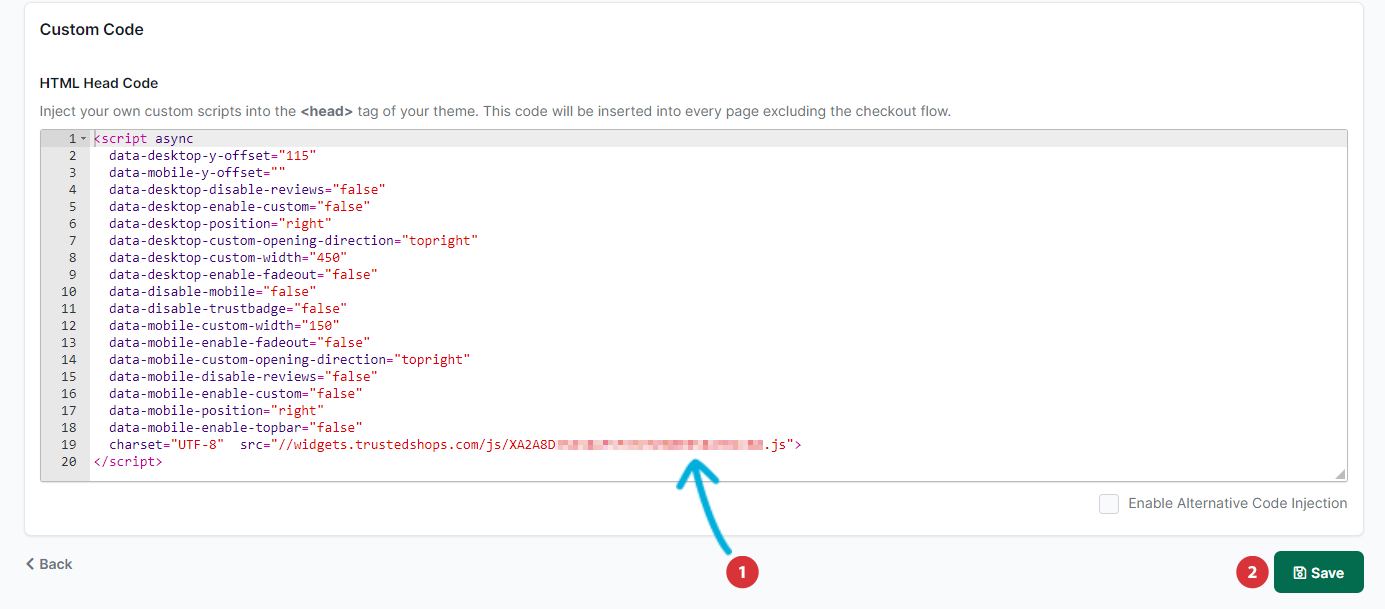The image size is (1385, 609).
Task: Click the data-mobile-y-offset="" line
Action: point(197,172)
